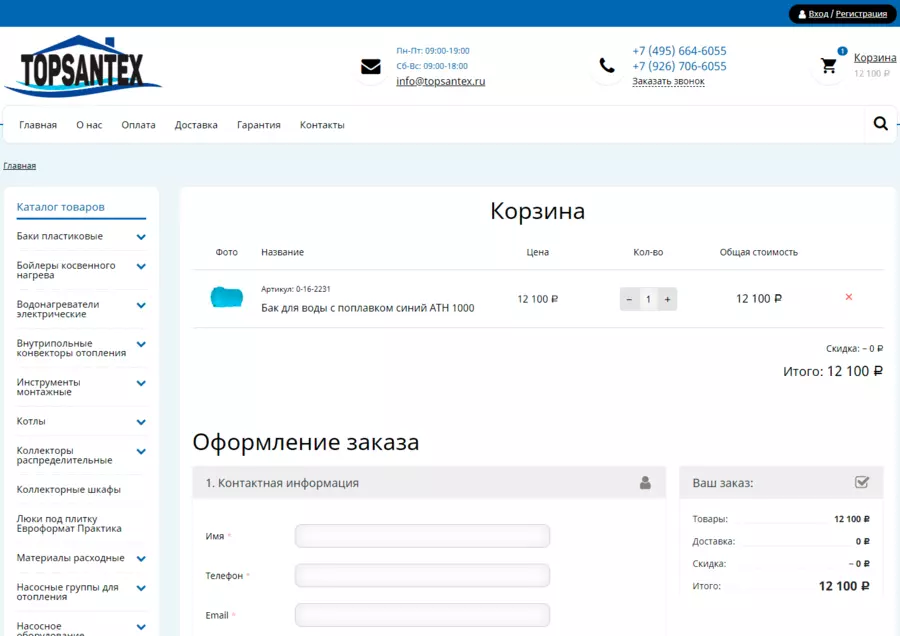Click the Итого: 12 100 ₽ total
Viewport: 900px width, 636px height.
tap(833, 371)
